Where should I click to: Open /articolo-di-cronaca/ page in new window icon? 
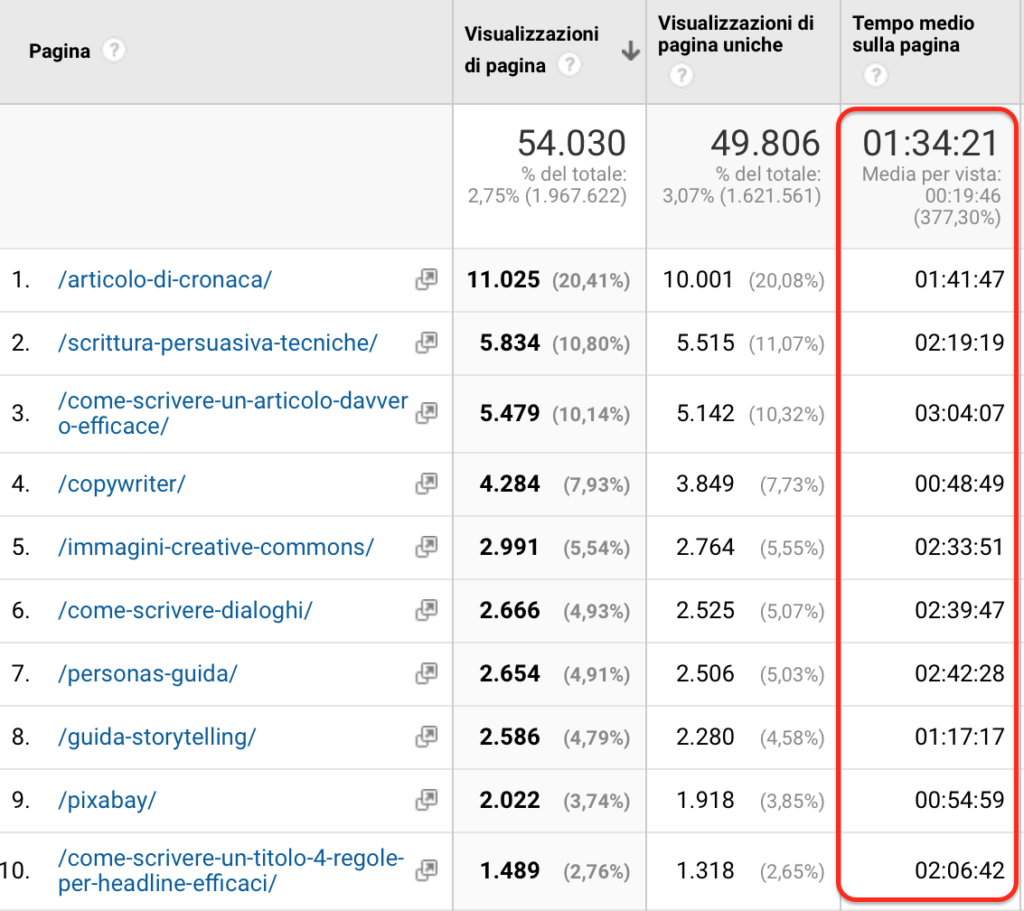[x=426, y=280]
